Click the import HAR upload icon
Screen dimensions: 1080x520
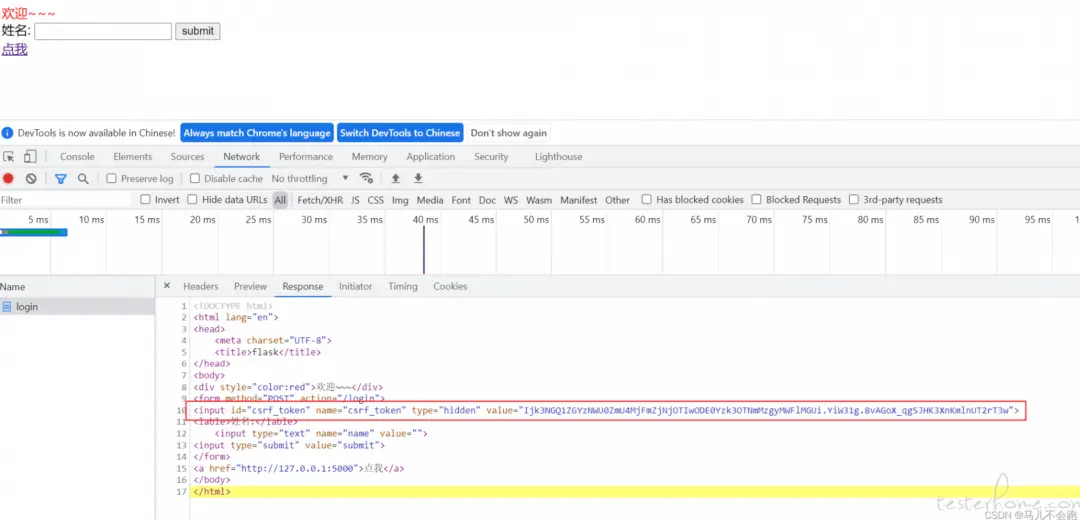click(x=395, y=179)
